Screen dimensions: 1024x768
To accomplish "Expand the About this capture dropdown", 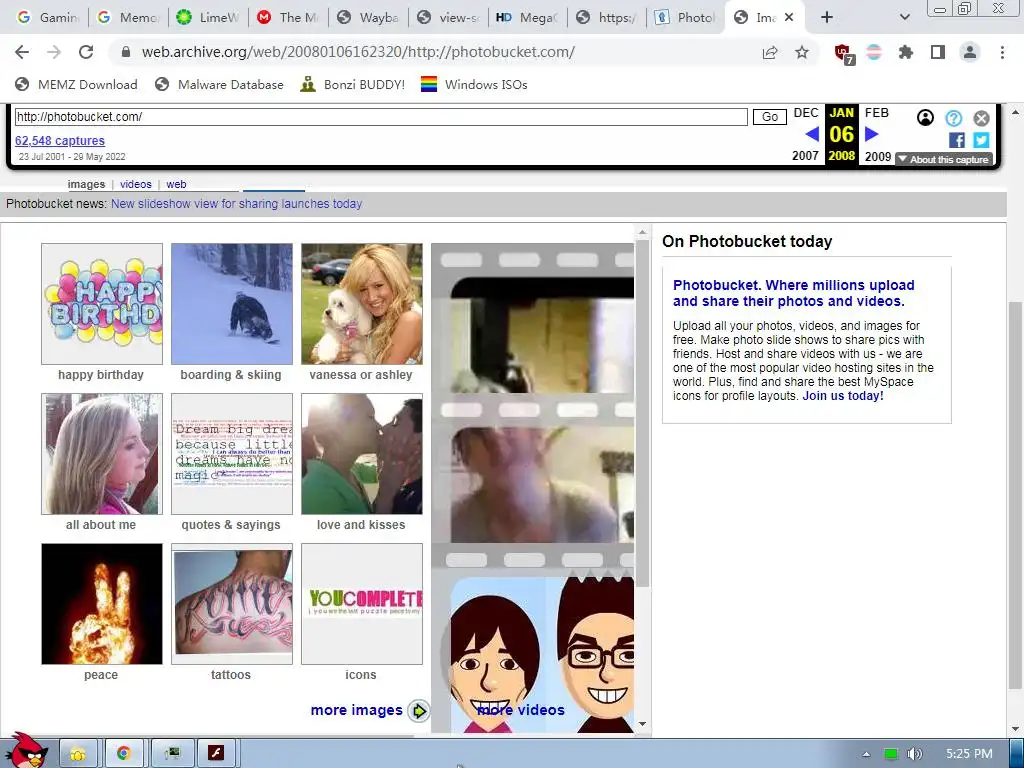I will pyautogui.click(x=944, y=159).
